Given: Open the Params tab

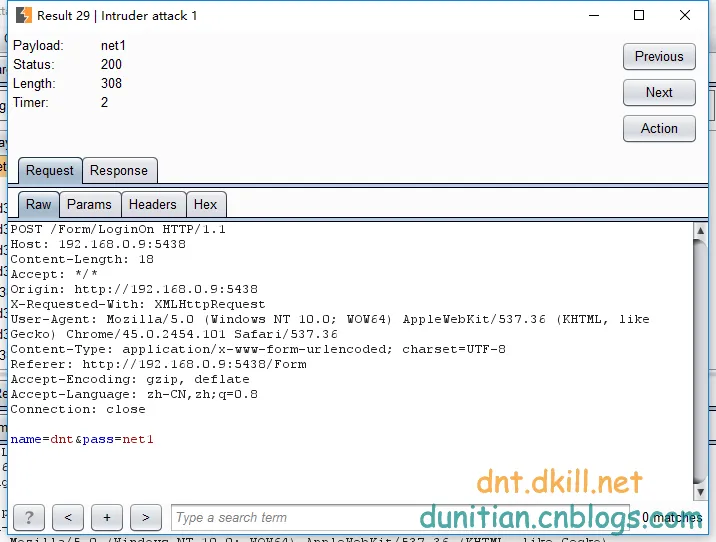Looking at the screenshot, I should coord(90,205).
